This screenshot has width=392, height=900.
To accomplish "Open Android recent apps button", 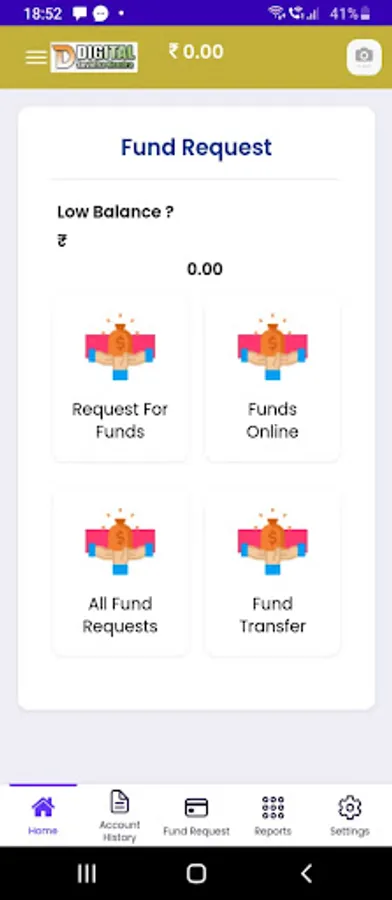I will [87, 874].
